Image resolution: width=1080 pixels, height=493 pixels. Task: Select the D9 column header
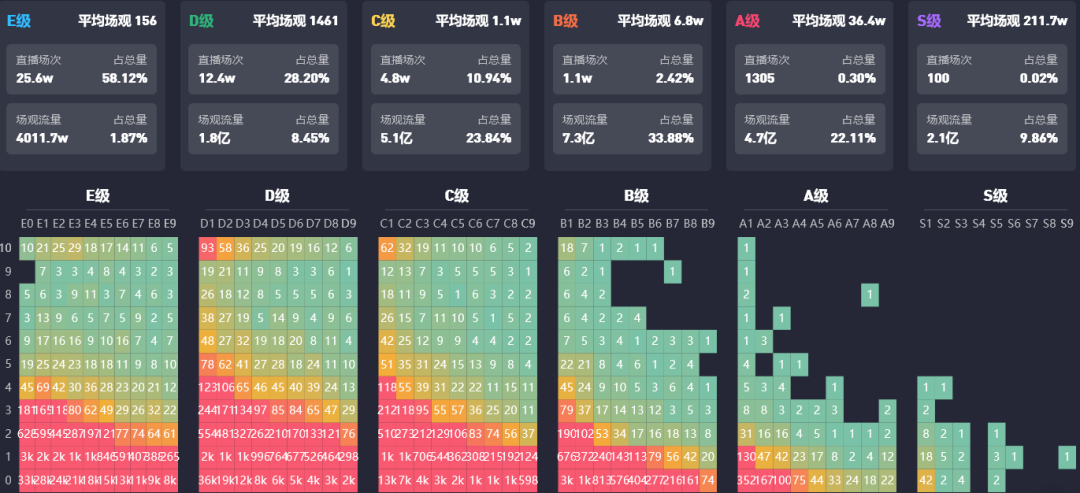(x=348, y=223)
